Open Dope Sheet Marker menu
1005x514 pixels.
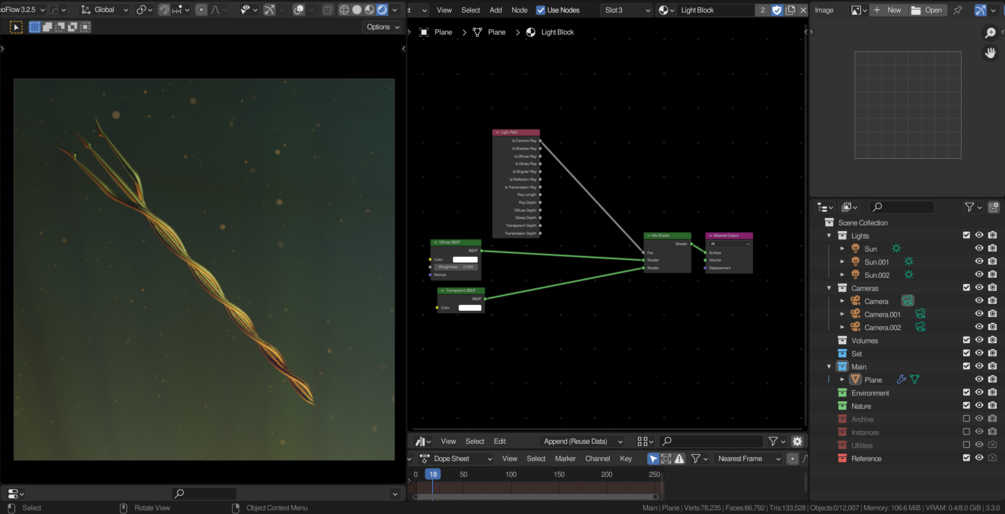pos(565,458)
